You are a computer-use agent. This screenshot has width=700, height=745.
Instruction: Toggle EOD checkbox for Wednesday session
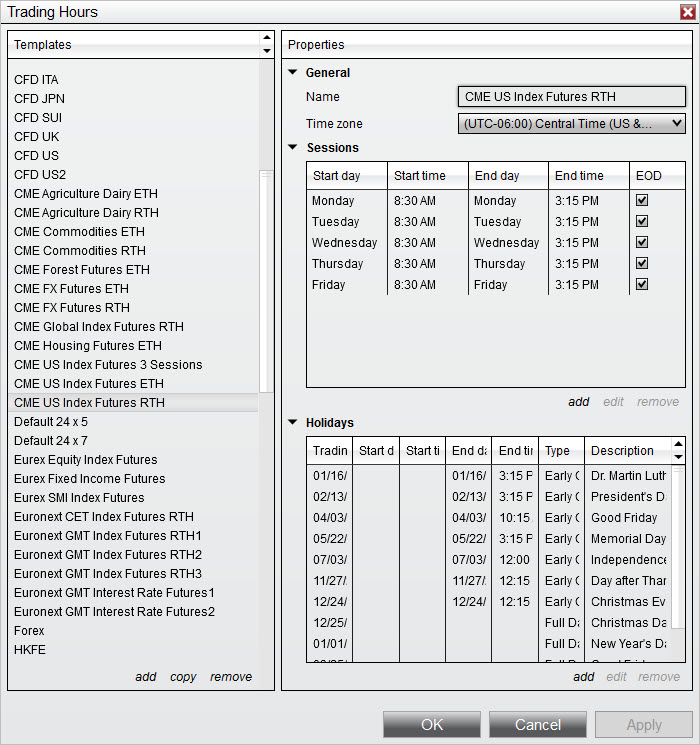[642, 242]
